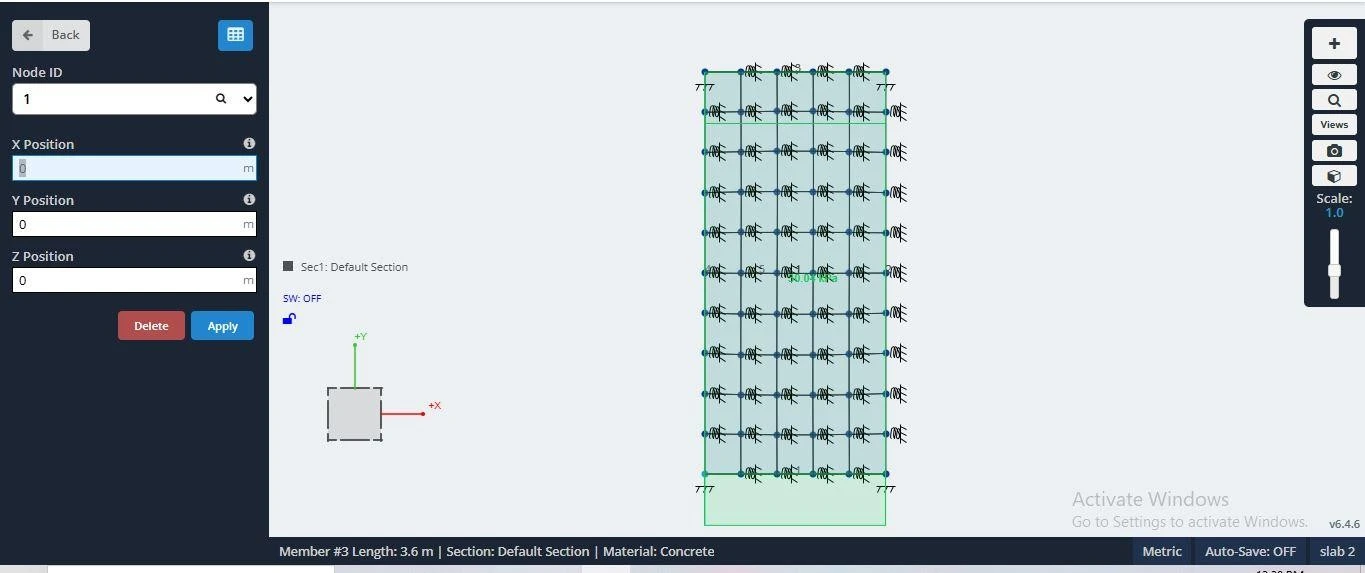This screenshot has height=573, width=1365.
Task: Take a screenshot with camera icon
Action: (x=1334, y=150)
